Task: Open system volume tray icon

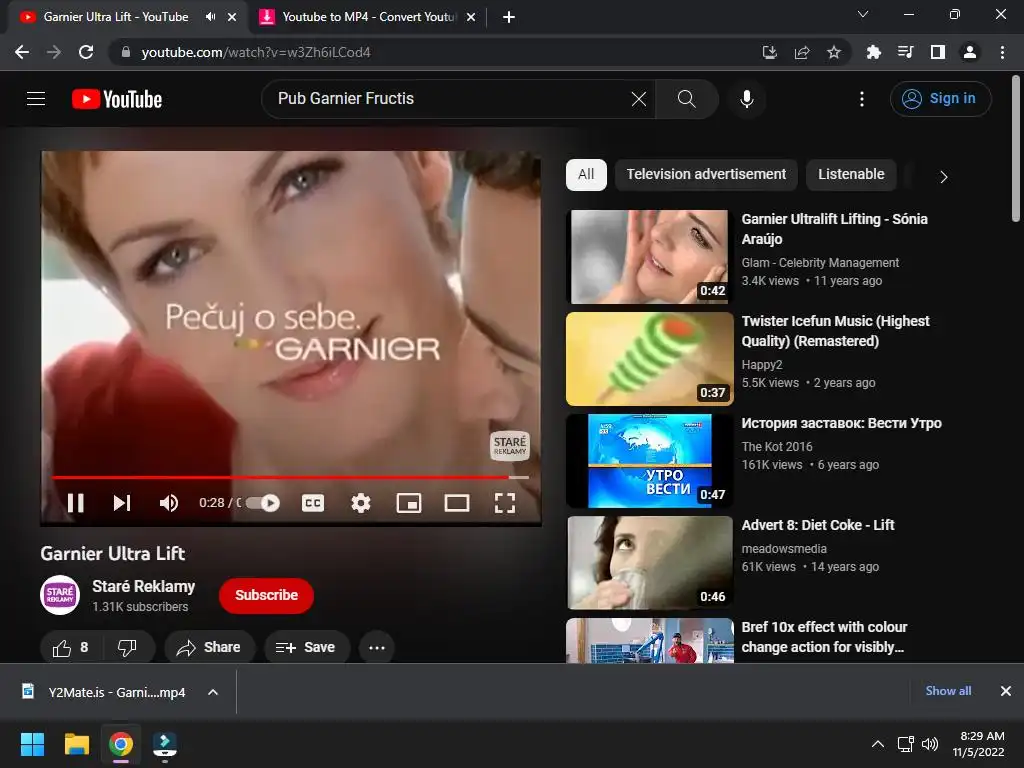Action: click(930, 744)
